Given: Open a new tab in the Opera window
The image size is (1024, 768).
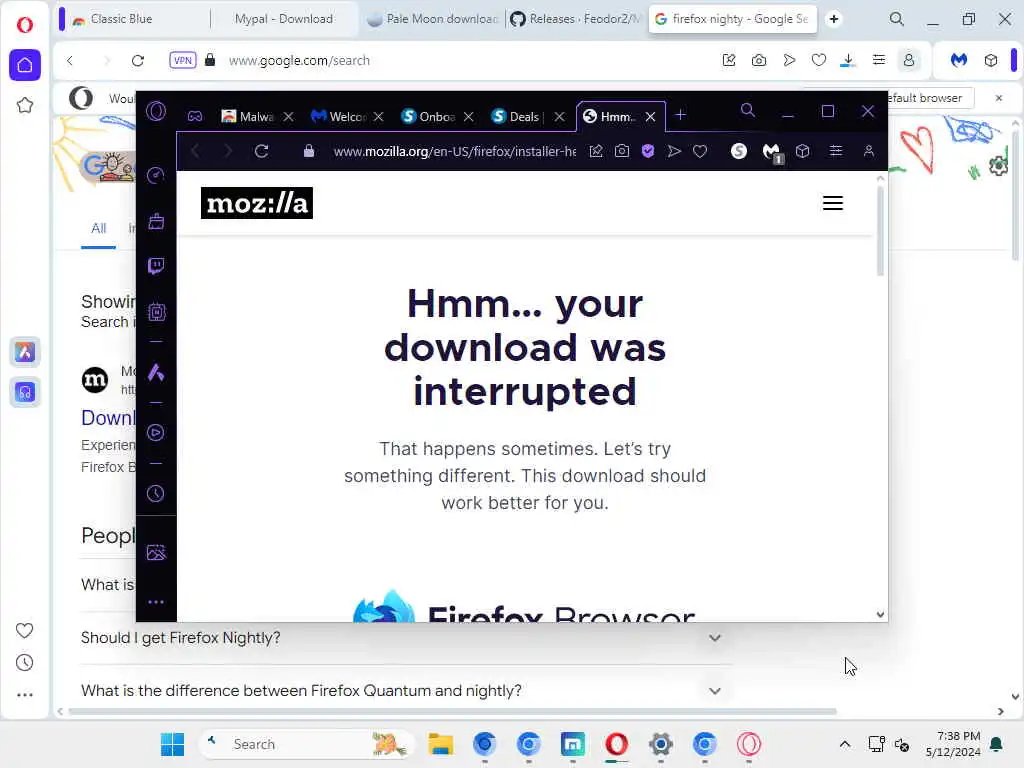Looking at the screenshot, I should point(834,19).
